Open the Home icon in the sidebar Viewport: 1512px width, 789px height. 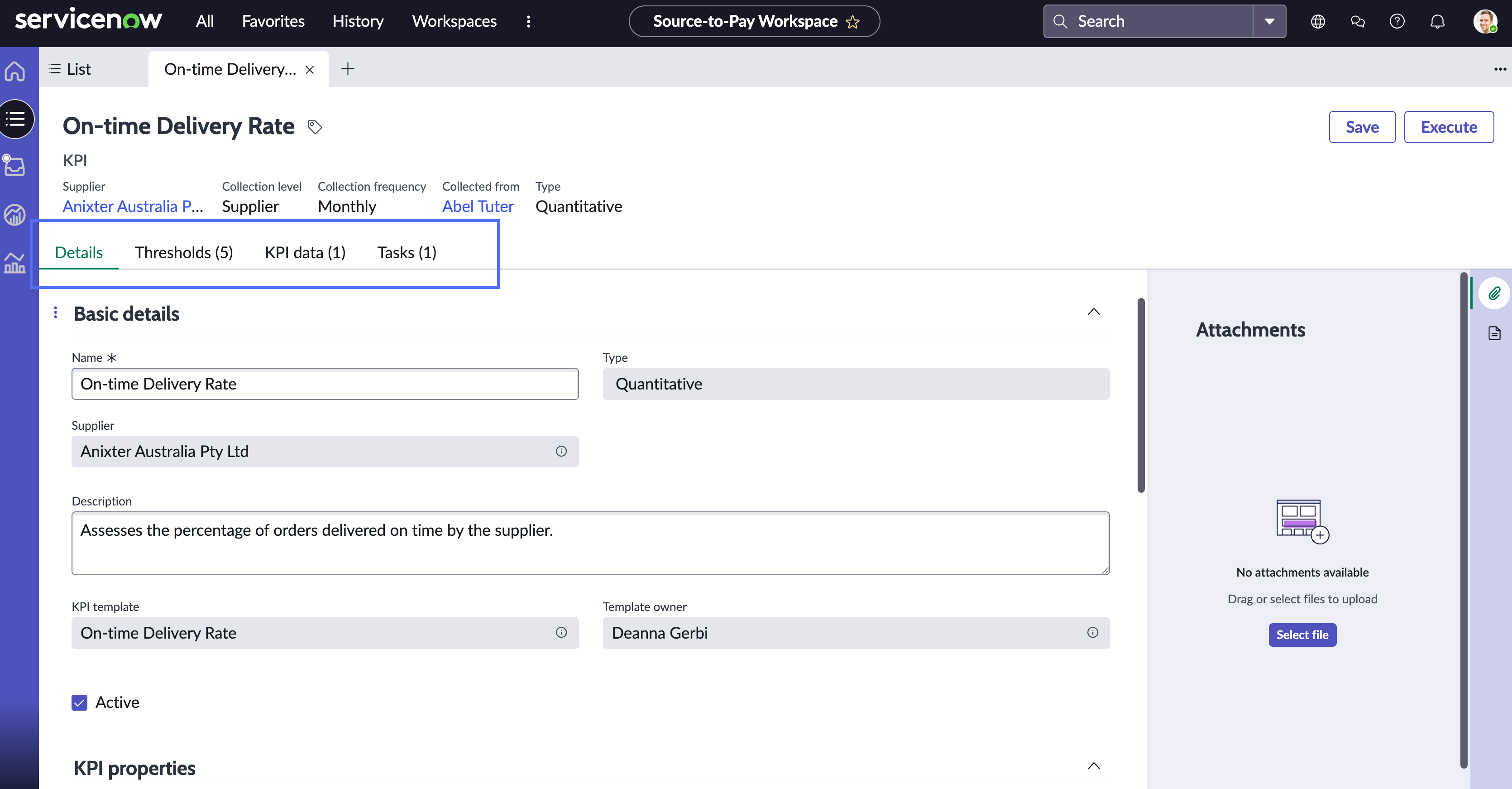coord(14,71)
